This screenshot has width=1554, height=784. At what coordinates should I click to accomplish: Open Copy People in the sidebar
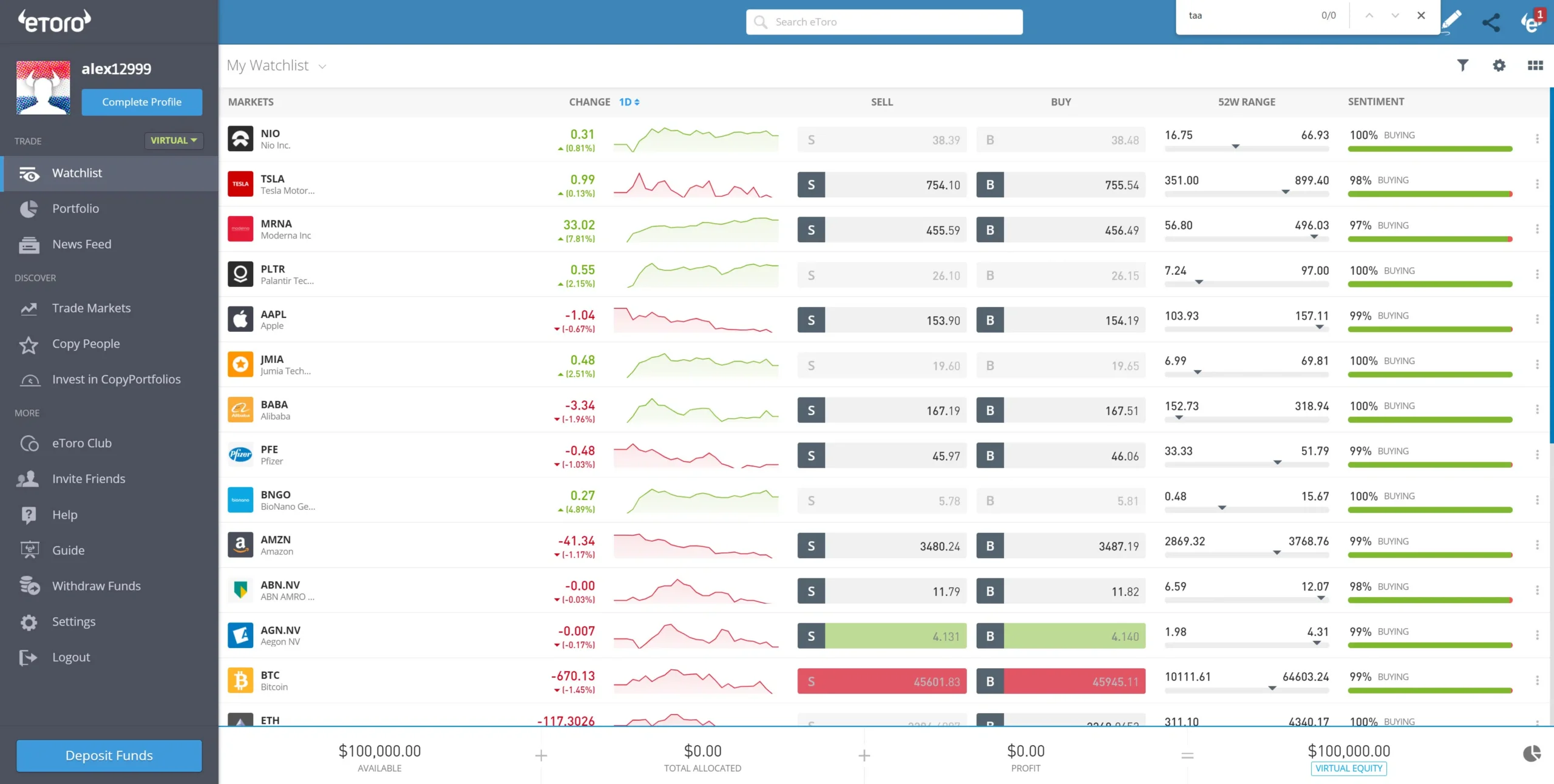tap(86, 344)
